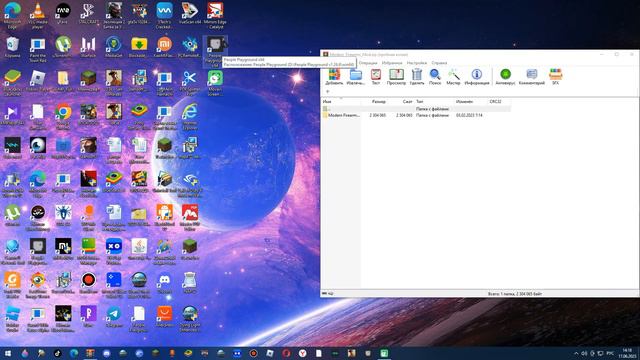Click the РУС language indicator in tray
The image size is (640, 360).
point(610,353)
